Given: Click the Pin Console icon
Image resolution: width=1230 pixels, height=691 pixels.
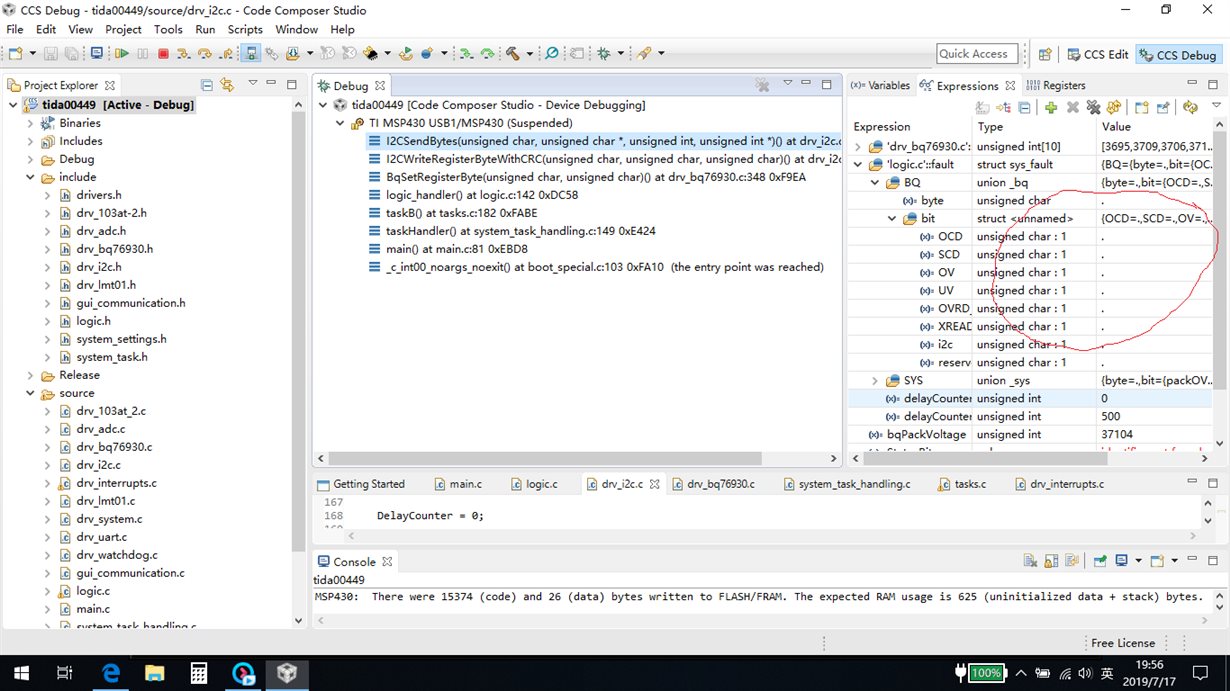Looking at the screenshot, I should 1100,561.
